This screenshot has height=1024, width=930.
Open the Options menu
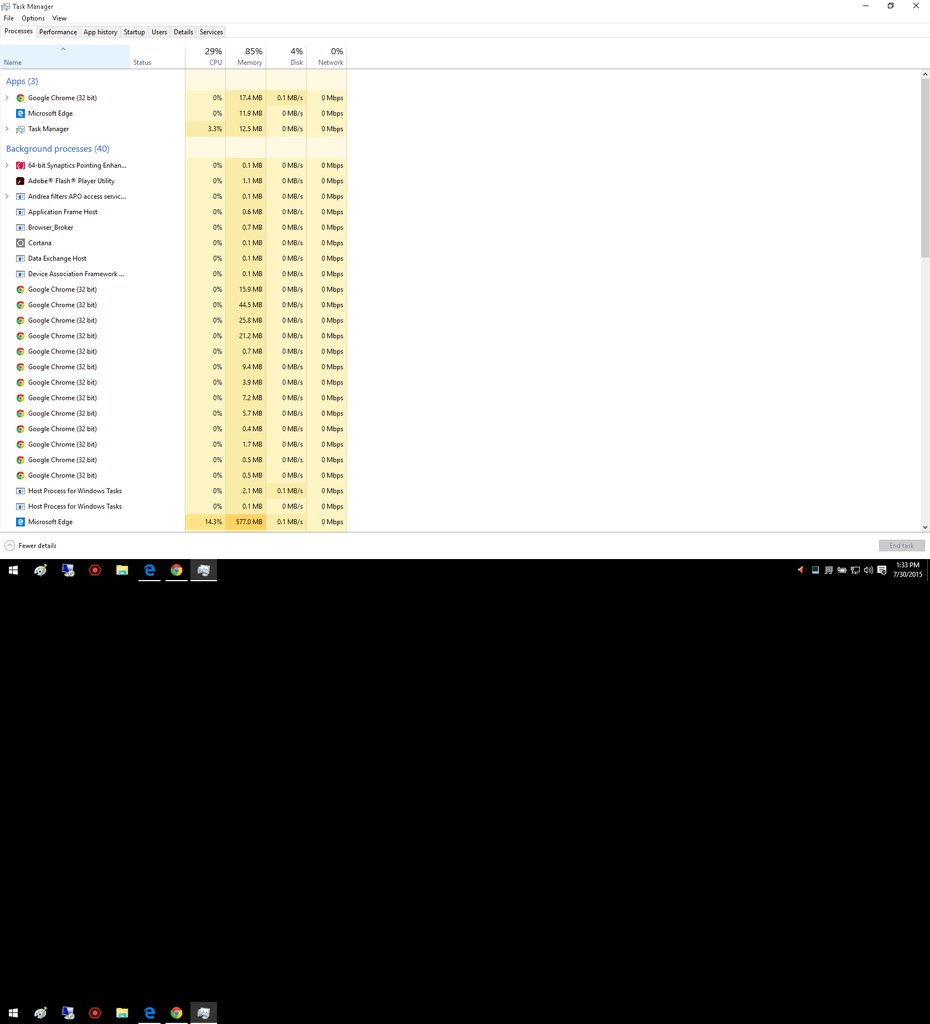point(33,18)
